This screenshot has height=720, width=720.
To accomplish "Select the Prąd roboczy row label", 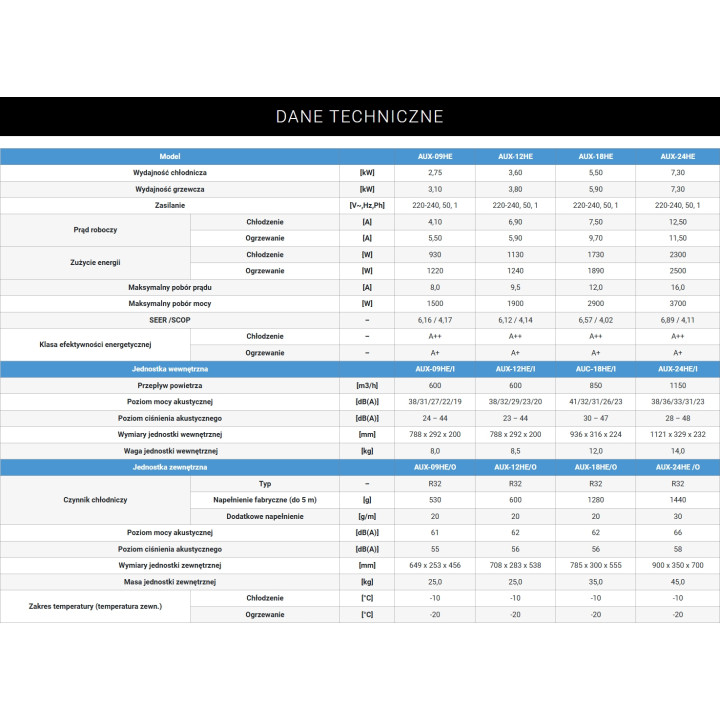I will point(95,230).
